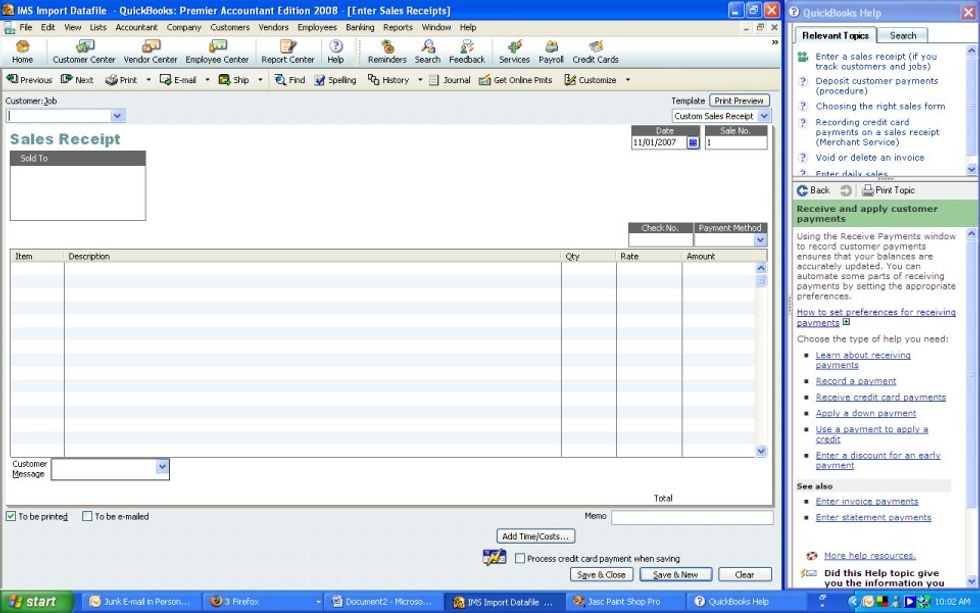E-mail the sales receipt
The height and width of the screenshot is (613, 980).
click(178, 80)
